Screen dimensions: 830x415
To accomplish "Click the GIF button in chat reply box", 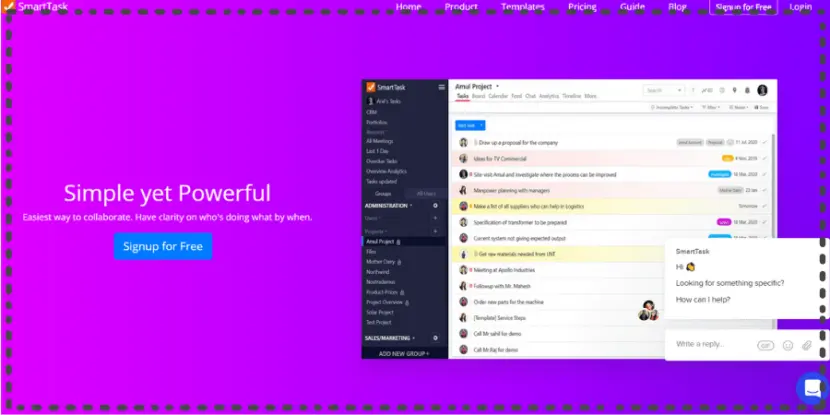I will pos(765,345).
